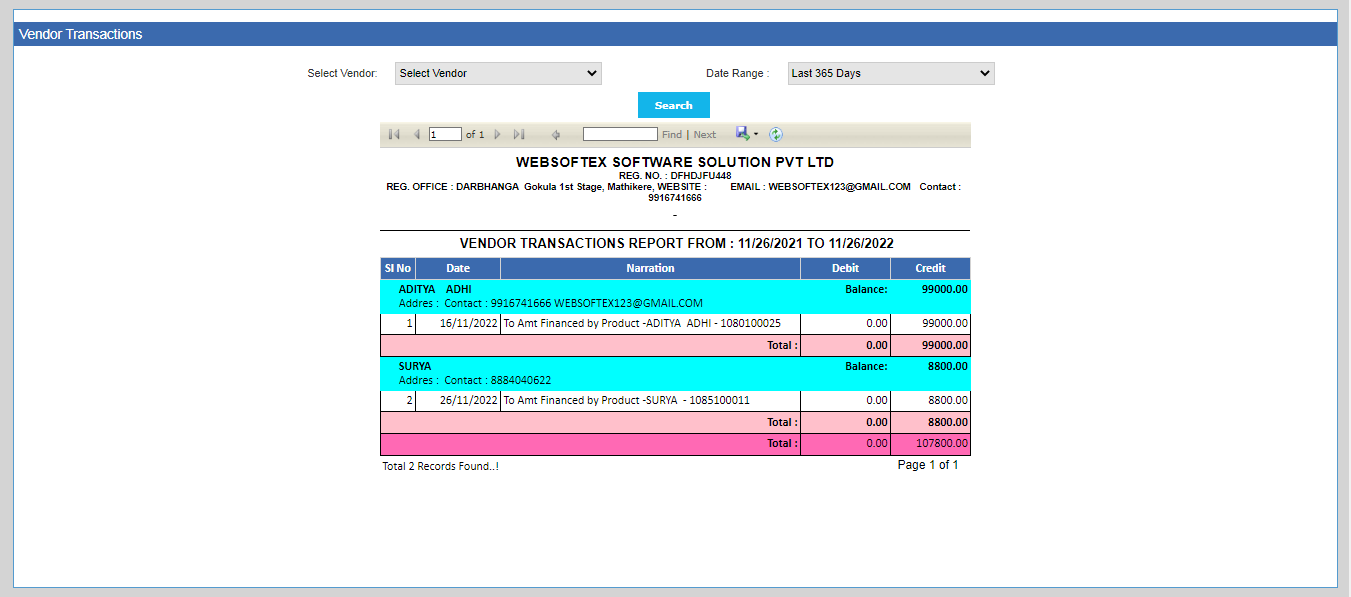Click the date 16/11/2022
The height and width of the screenshot is (597, 1351).
(469, 323)
